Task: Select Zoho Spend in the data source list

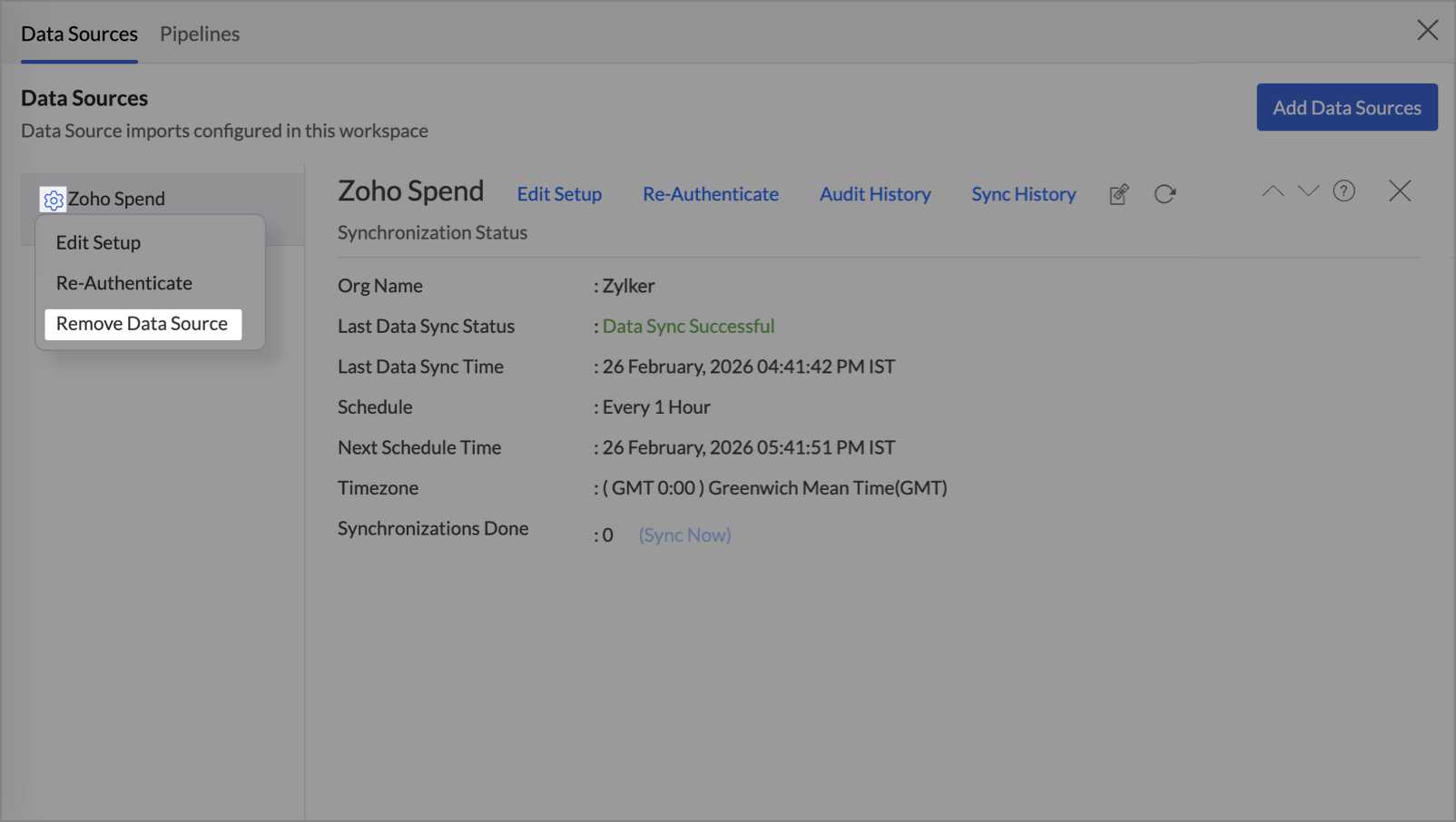Action: pyautogui.click(x=116, y=199)
